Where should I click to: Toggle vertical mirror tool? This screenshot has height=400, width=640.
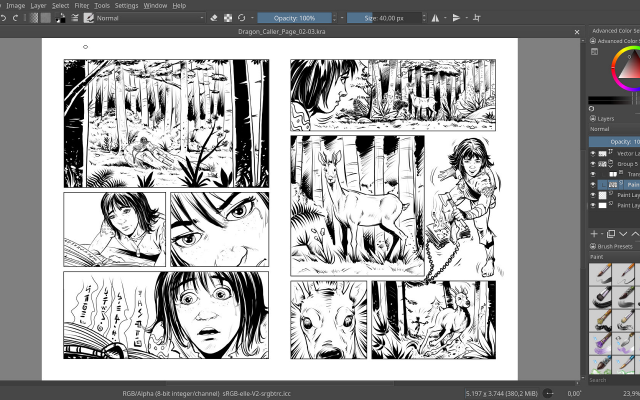point(456,18)
